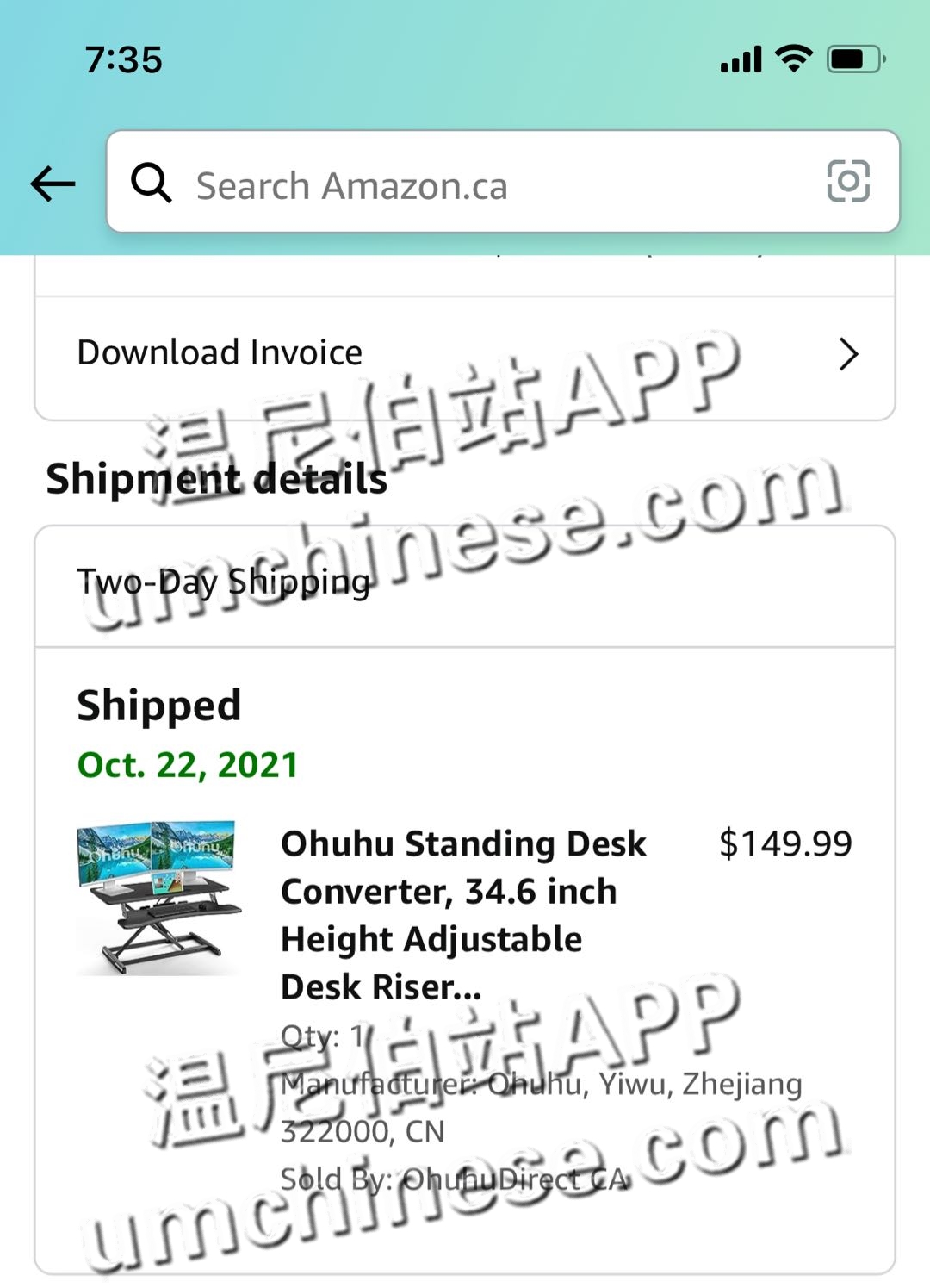930x1288 pixels.
Task: Click the Qty: 1 text
Action: click(323, 1036)
